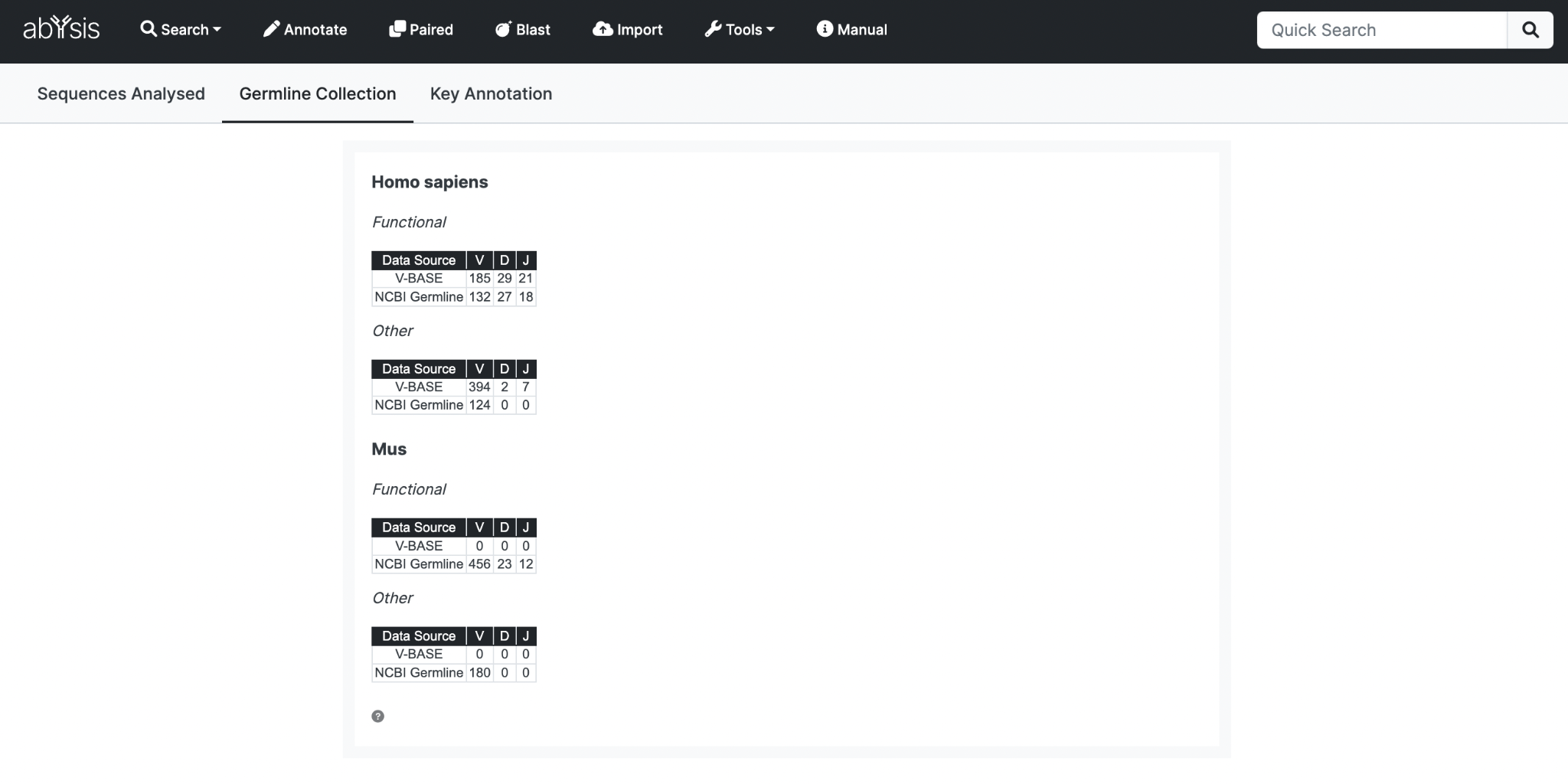
Task: Click the question mark help icon
Action: (x=377, y=717)
